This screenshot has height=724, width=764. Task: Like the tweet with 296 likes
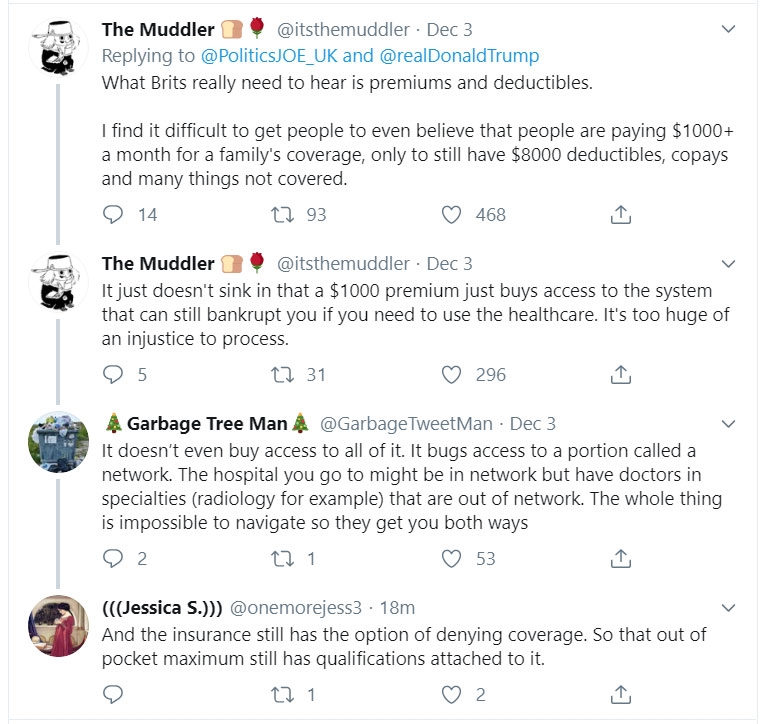[x=451, y=375]
